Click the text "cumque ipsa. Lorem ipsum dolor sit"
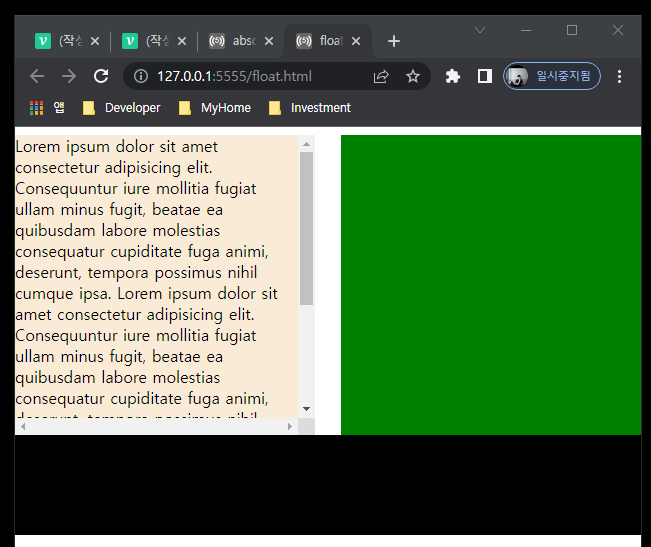651x547 pixels. pyautogui.click(x=147, y=294)
